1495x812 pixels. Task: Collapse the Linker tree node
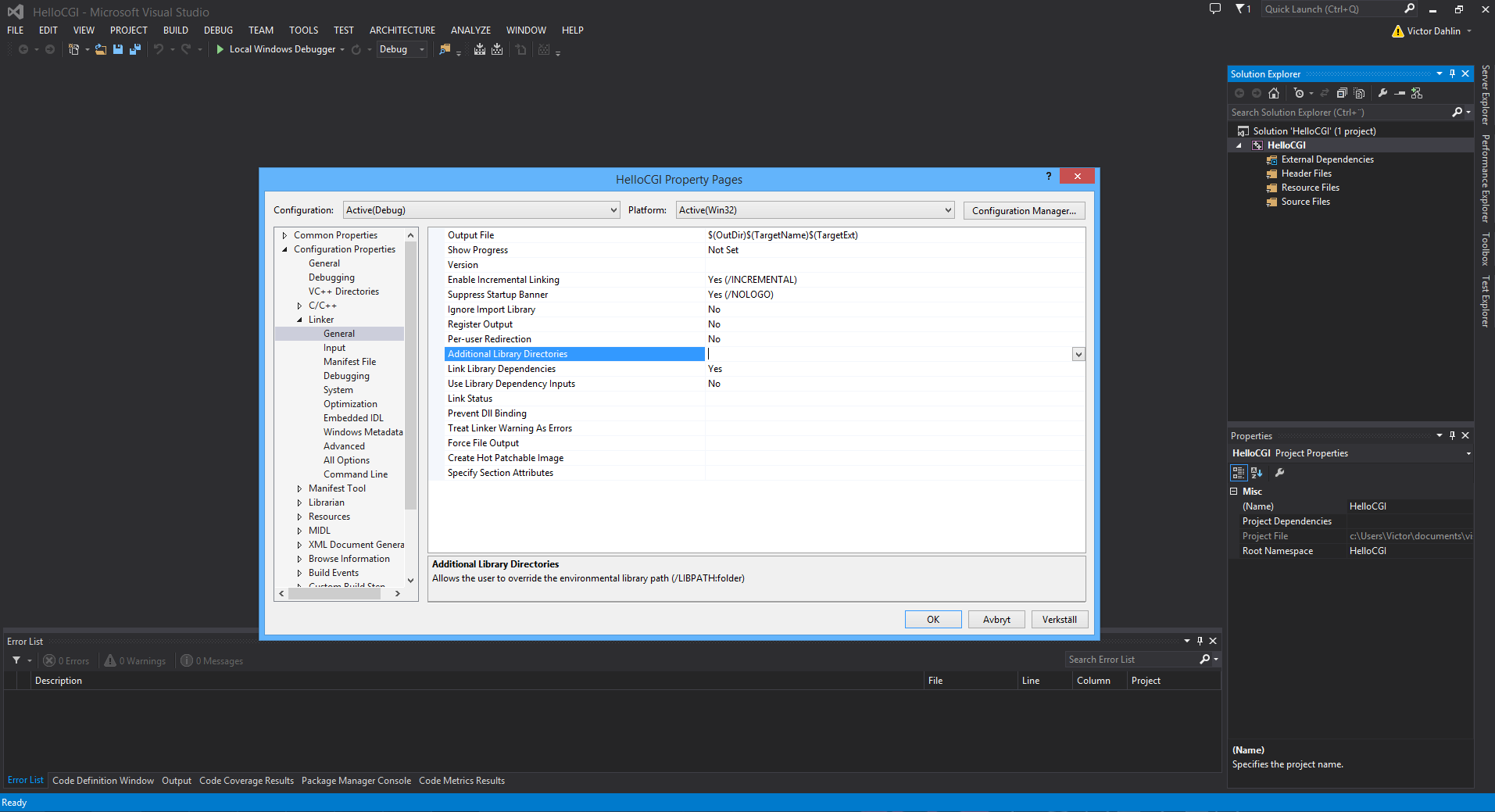(299, 320)
